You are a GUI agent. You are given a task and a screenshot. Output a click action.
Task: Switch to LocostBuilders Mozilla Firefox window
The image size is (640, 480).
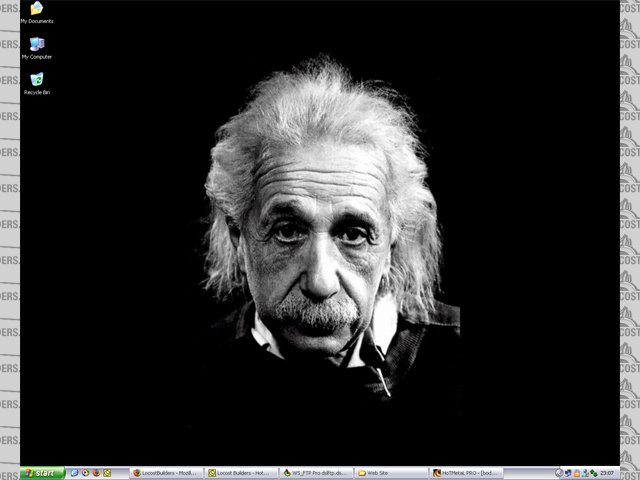tap(166, 473)
